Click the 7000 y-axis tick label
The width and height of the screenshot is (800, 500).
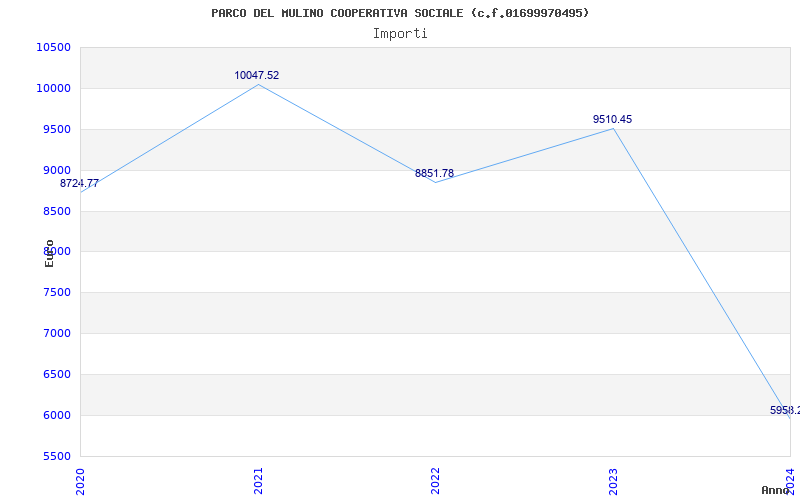click(x=57, y=333)
